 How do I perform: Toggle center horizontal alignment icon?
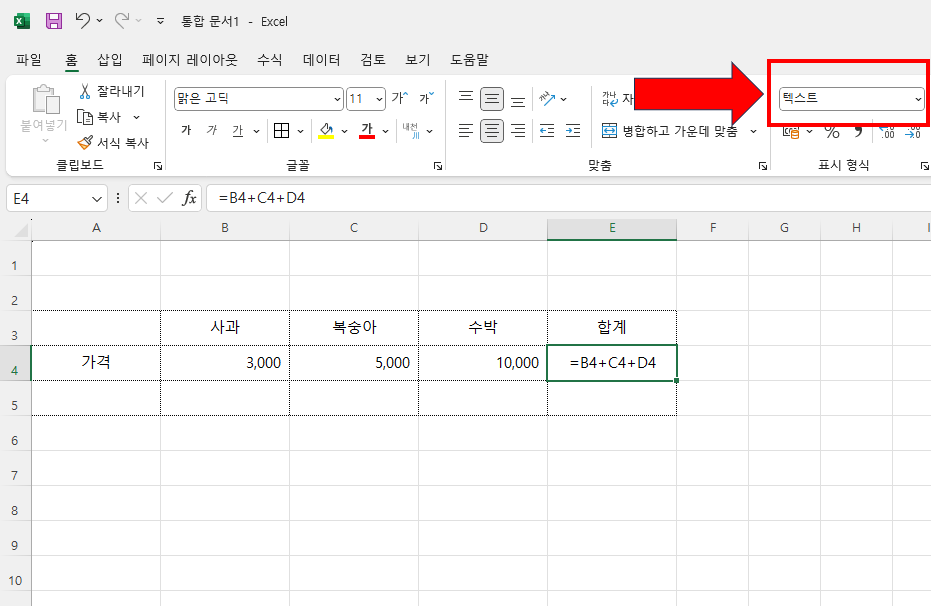click(x=492, y=131)
